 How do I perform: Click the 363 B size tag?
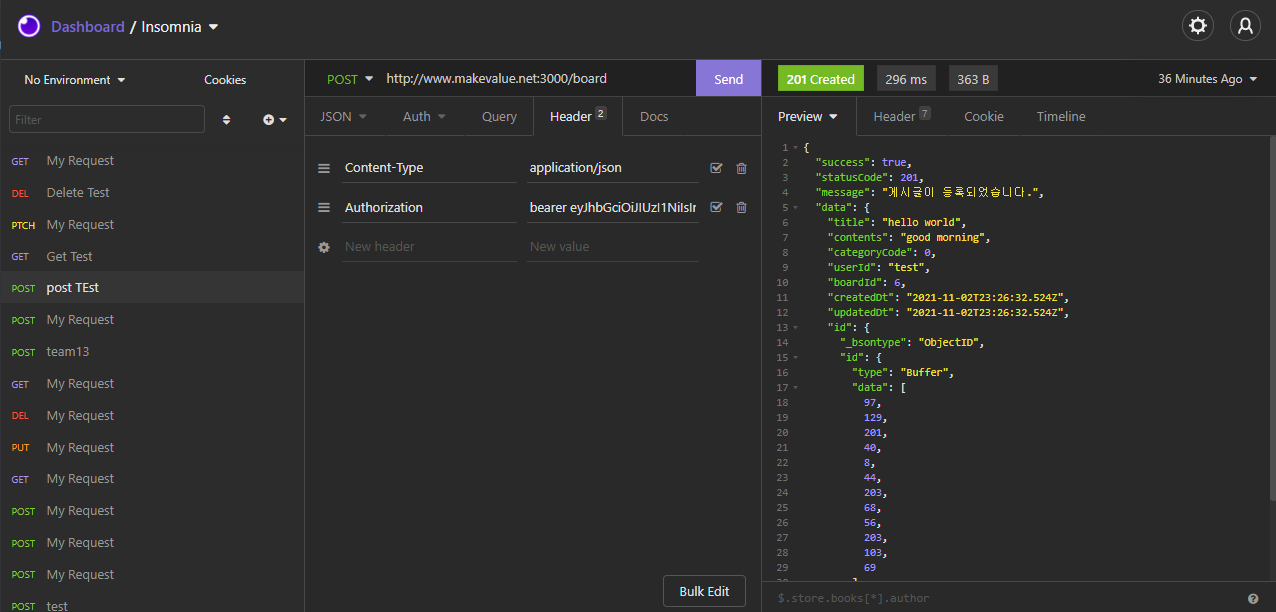973,79
